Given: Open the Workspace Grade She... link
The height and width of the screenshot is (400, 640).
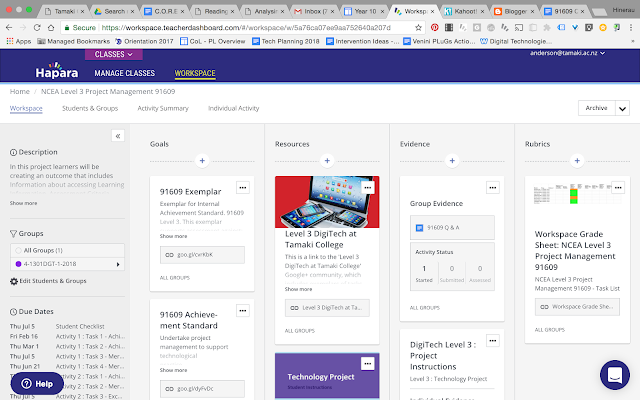Looking at the screenshot, I should tap(577, 307).
